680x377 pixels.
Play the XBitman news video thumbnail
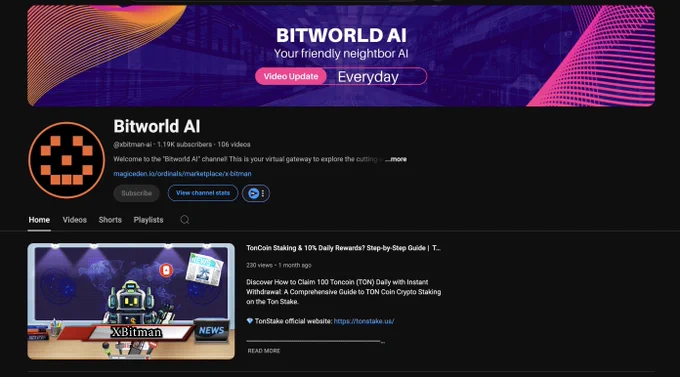(131, 301)
